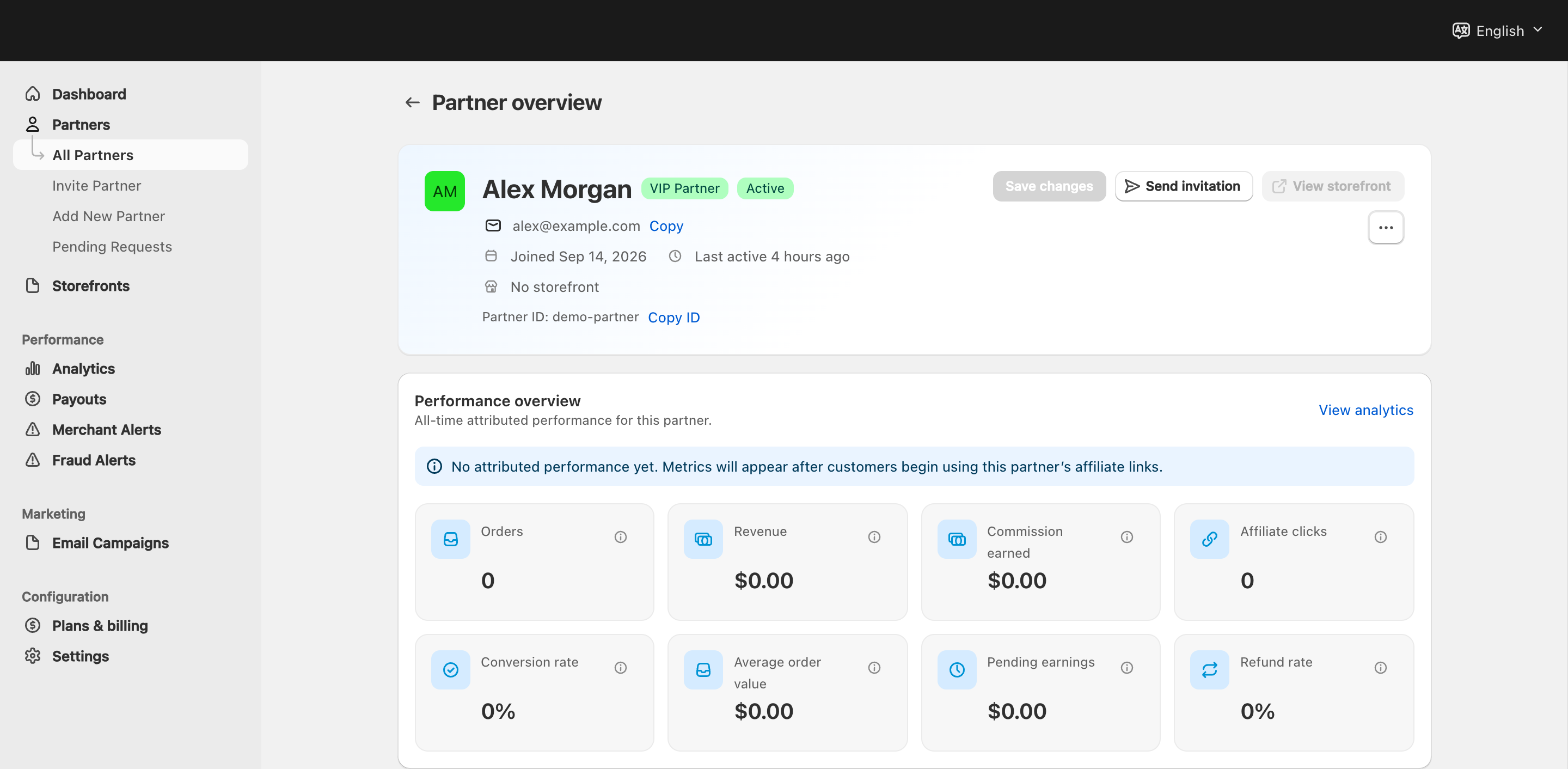Click the Affiliate clicks link icon

click(1209, 539)
